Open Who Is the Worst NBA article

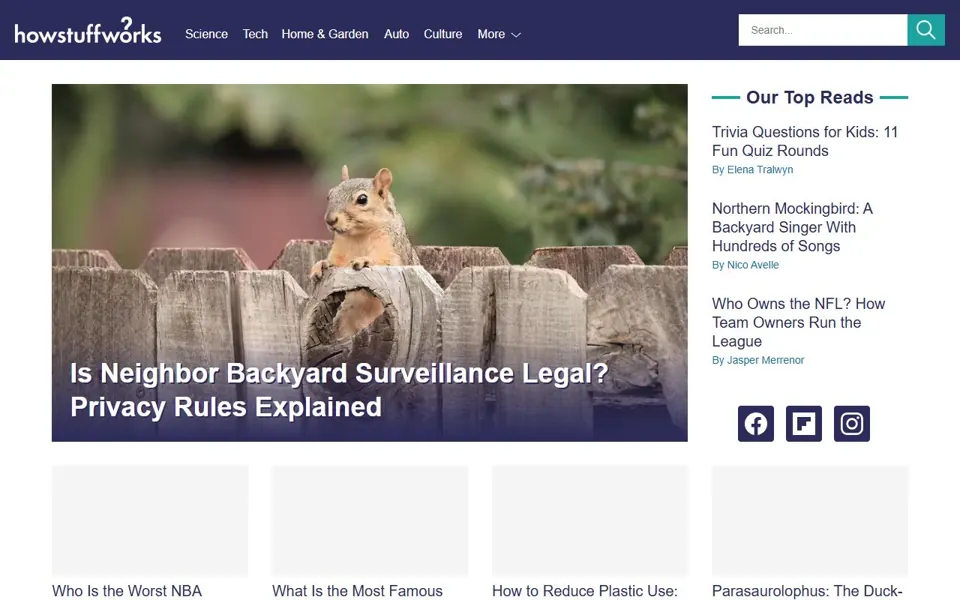(127, 591)
